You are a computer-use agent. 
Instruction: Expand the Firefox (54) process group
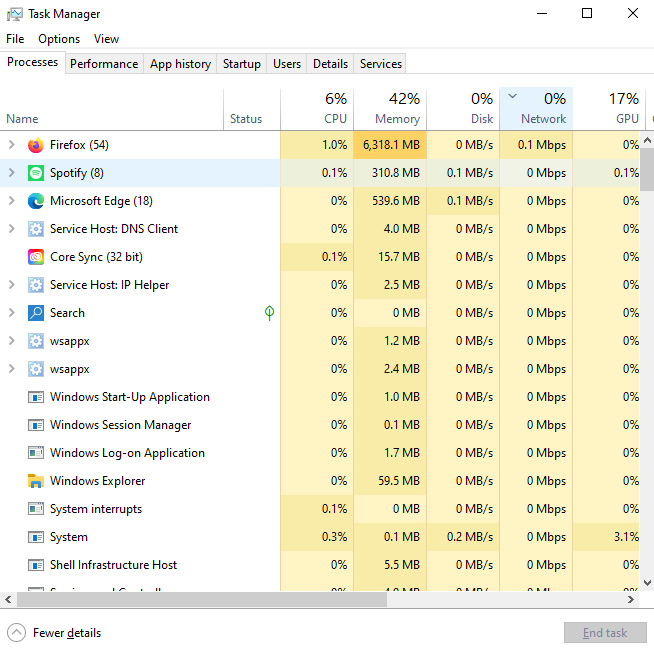point(12,145)
